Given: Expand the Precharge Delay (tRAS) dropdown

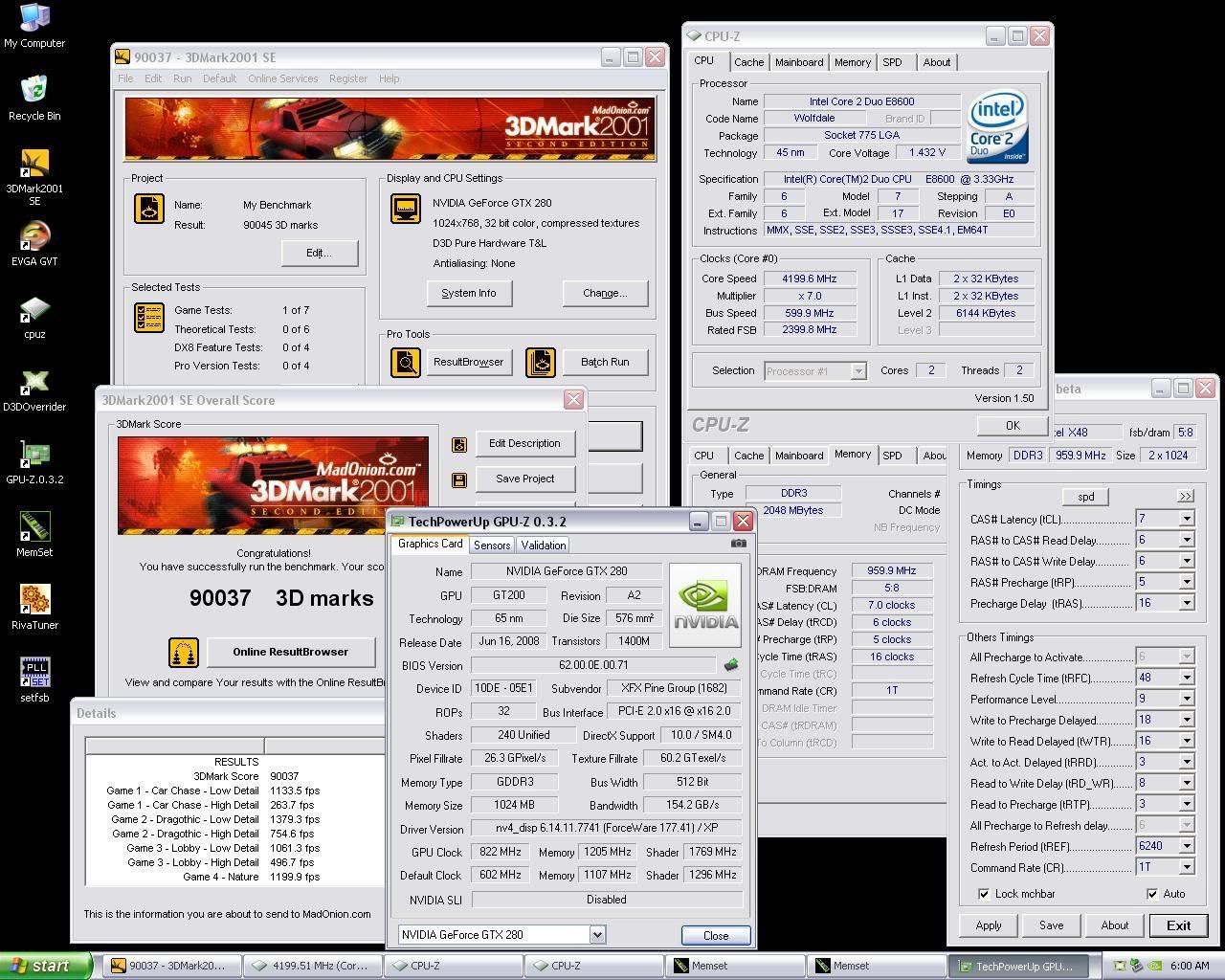Looking at the screenshot, I should 1187,603.
